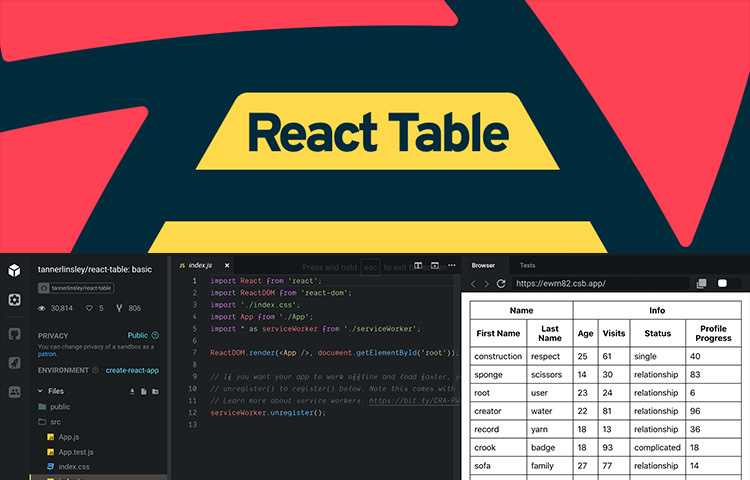Click the Age column header

[x=585, y=333]
